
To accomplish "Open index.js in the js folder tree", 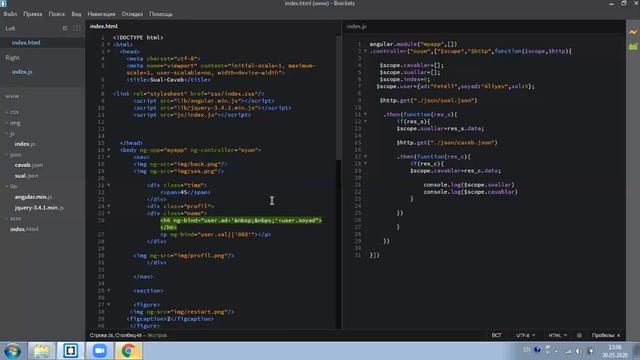I will (x=25, y=144).
